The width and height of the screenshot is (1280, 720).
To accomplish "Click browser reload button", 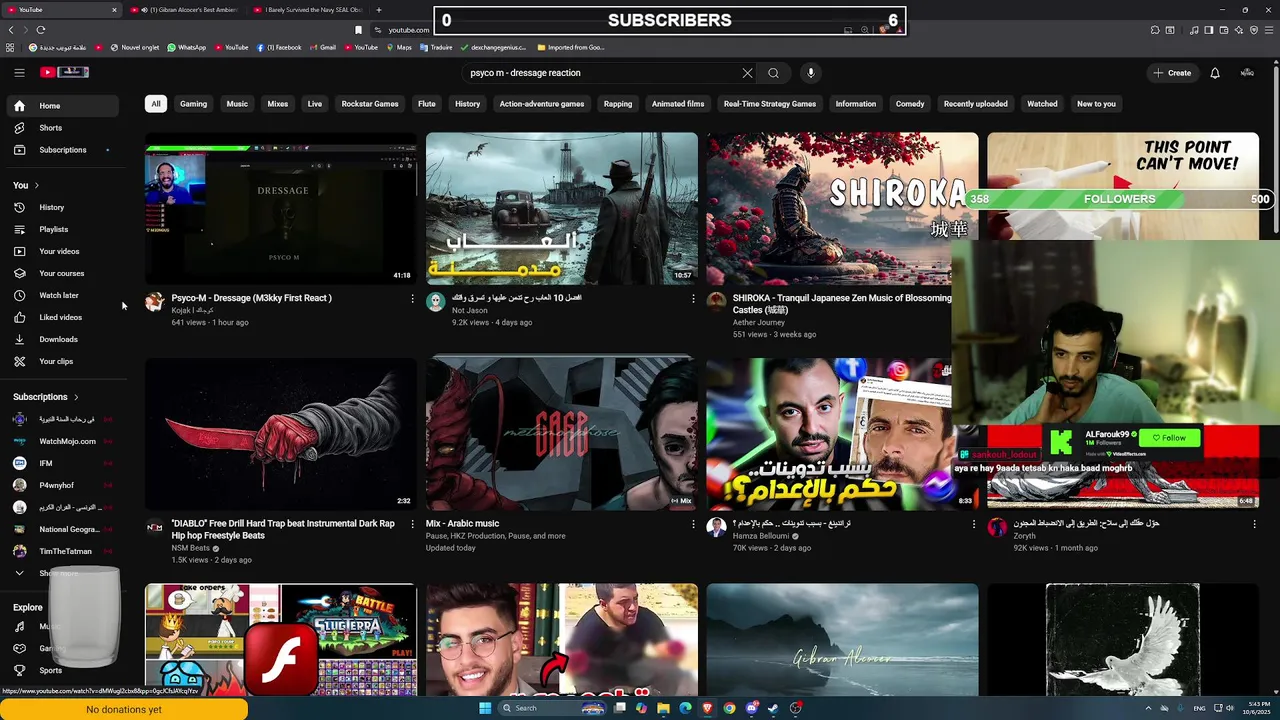I will point(41,30).
